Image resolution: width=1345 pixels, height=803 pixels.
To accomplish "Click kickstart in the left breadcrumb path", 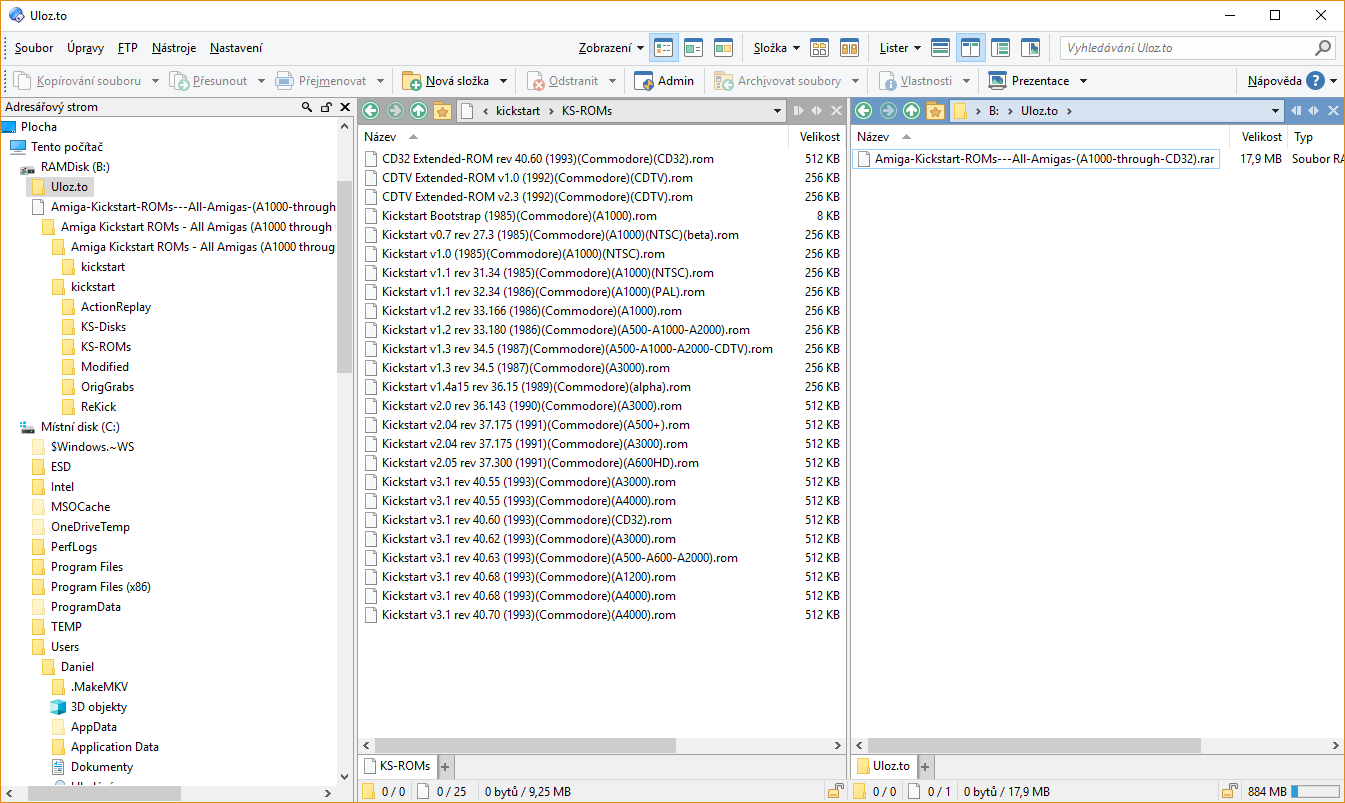I will pos(516,111).
